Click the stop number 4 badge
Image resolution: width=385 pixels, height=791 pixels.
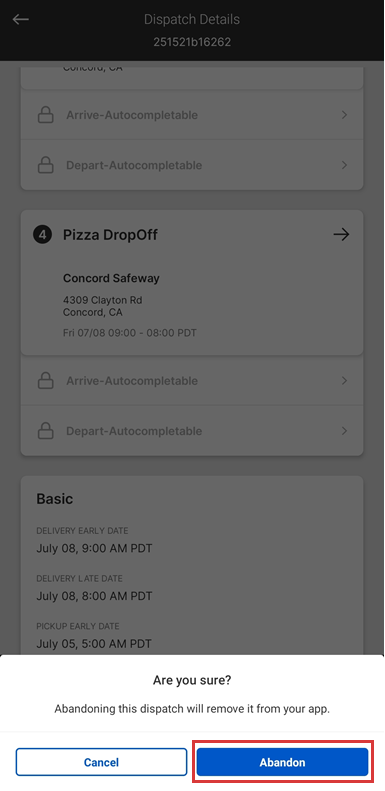click(x=42, y=235)
